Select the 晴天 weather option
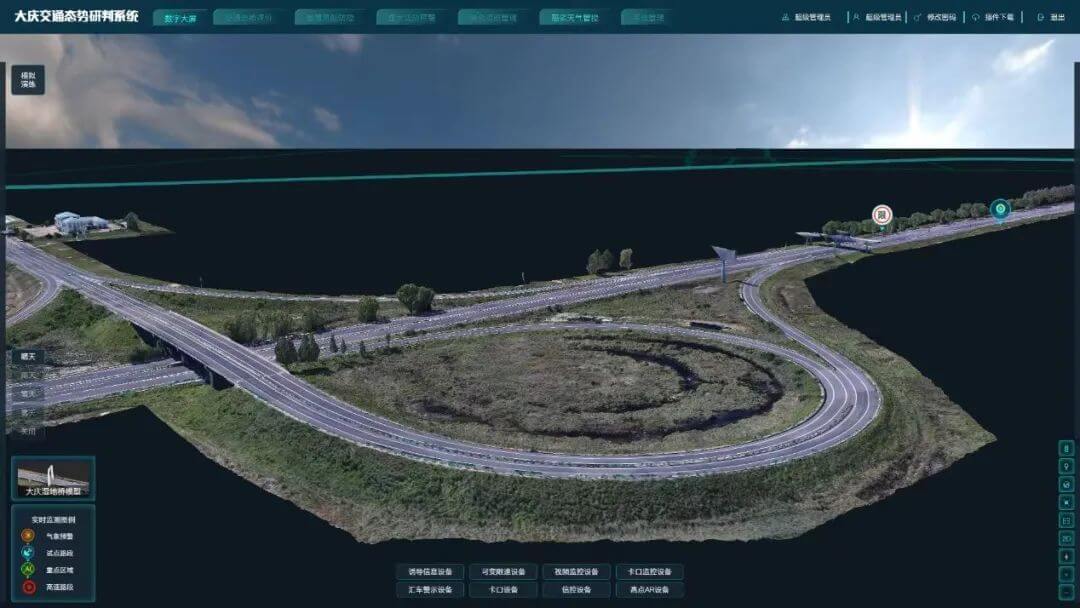 28,356
